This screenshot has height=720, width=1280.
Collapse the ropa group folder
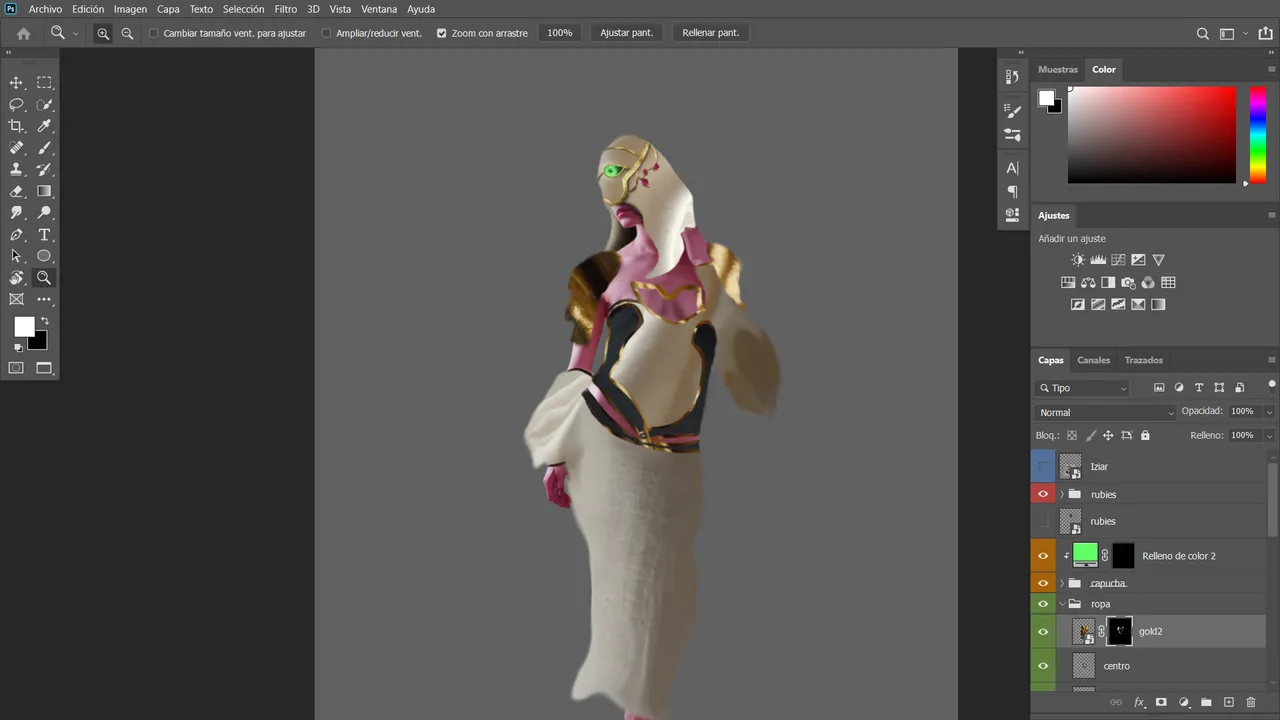(1062, 604)
